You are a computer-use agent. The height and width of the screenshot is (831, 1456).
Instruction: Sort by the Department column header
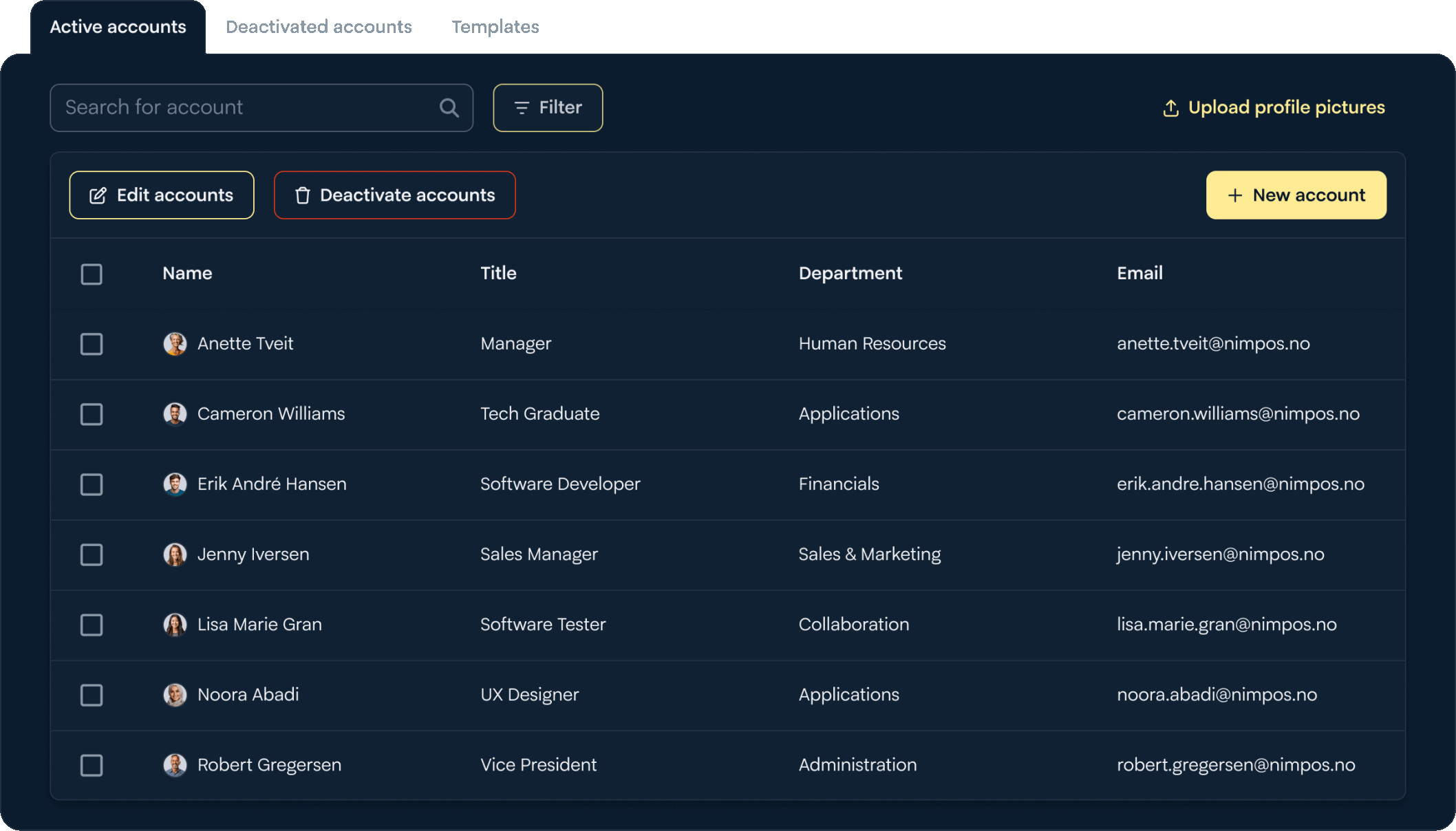pyautogui.click(x=850, y=273)
